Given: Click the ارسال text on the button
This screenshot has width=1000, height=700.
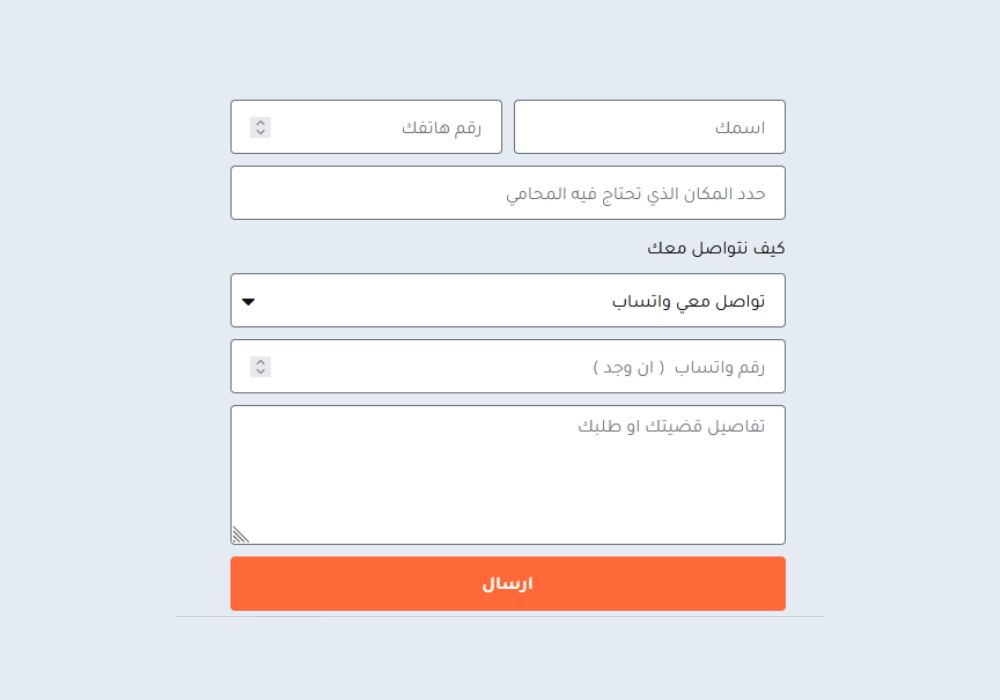Looking at the screenshot, I should 508,584.
